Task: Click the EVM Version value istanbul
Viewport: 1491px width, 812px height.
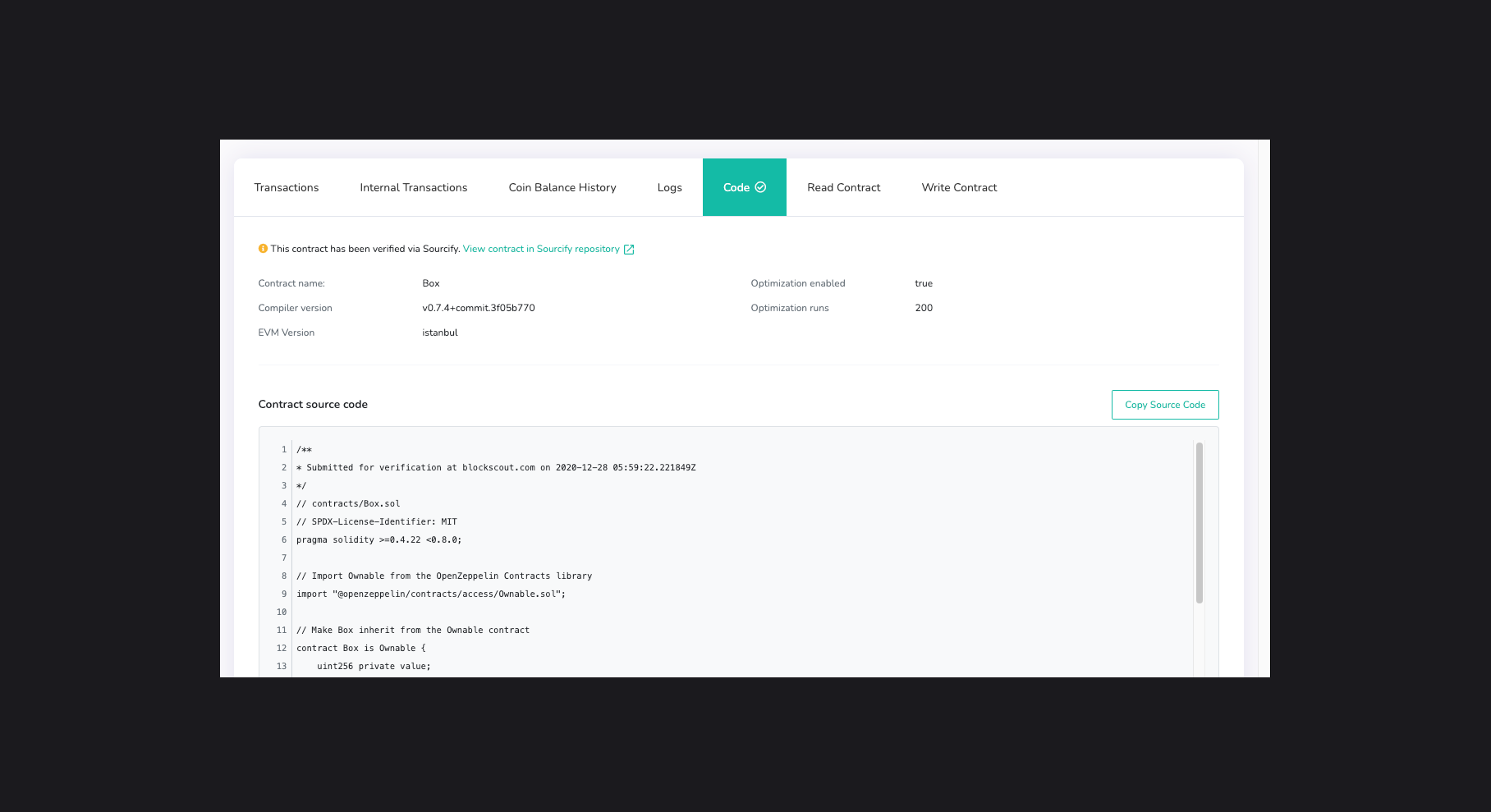Action: 440,333
